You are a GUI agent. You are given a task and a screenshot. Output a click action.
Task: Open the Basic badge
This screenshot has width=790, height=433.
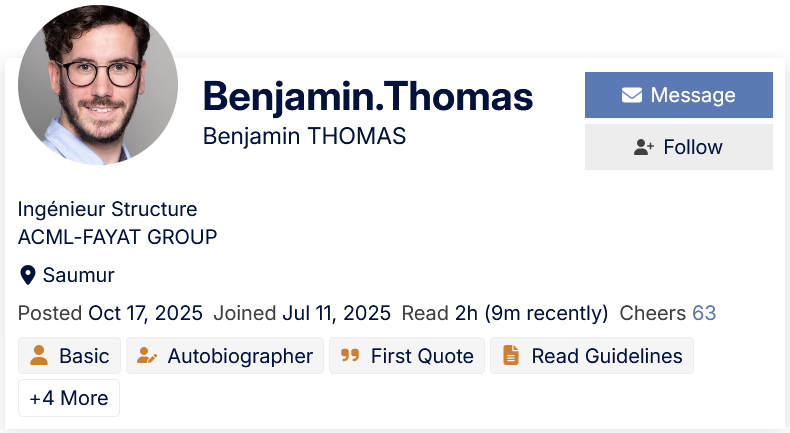pyautogui.click(x=84, y=356)
